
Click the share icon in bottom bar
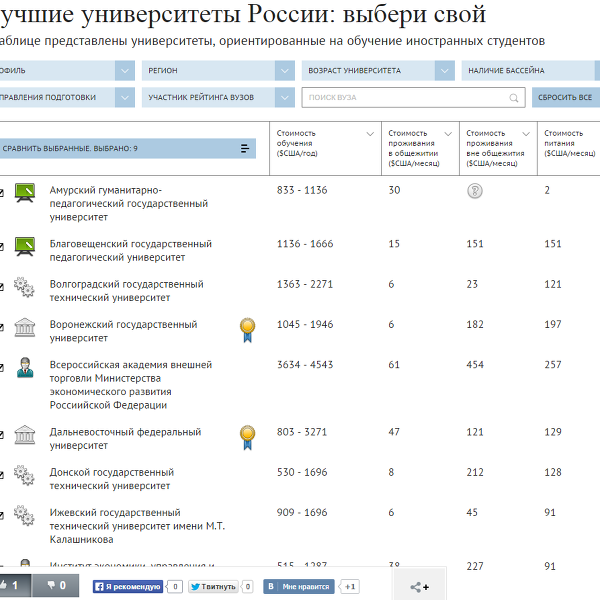(x=420, y=586)
